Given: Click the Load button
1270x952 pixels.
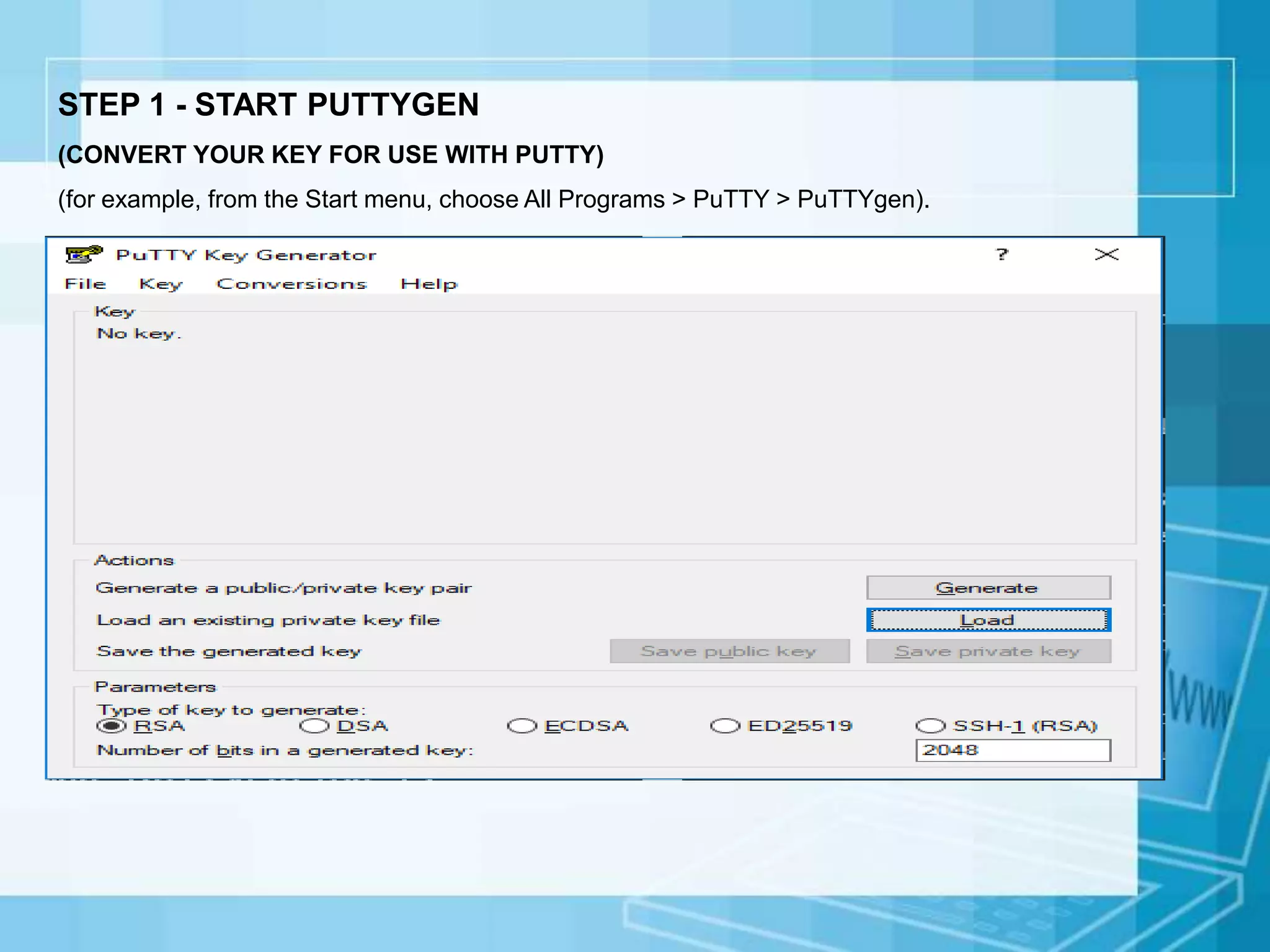Looking at the screenshot, I should coord(988,620).
